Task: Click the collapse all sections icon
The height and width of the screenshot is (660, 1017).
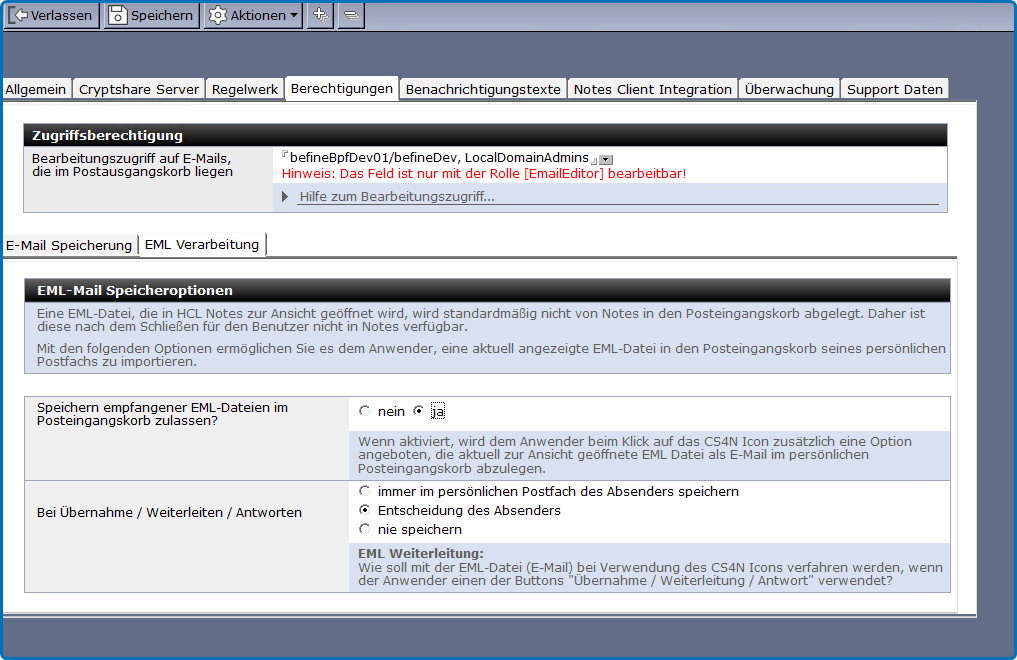Action: (x=351, y=15)
